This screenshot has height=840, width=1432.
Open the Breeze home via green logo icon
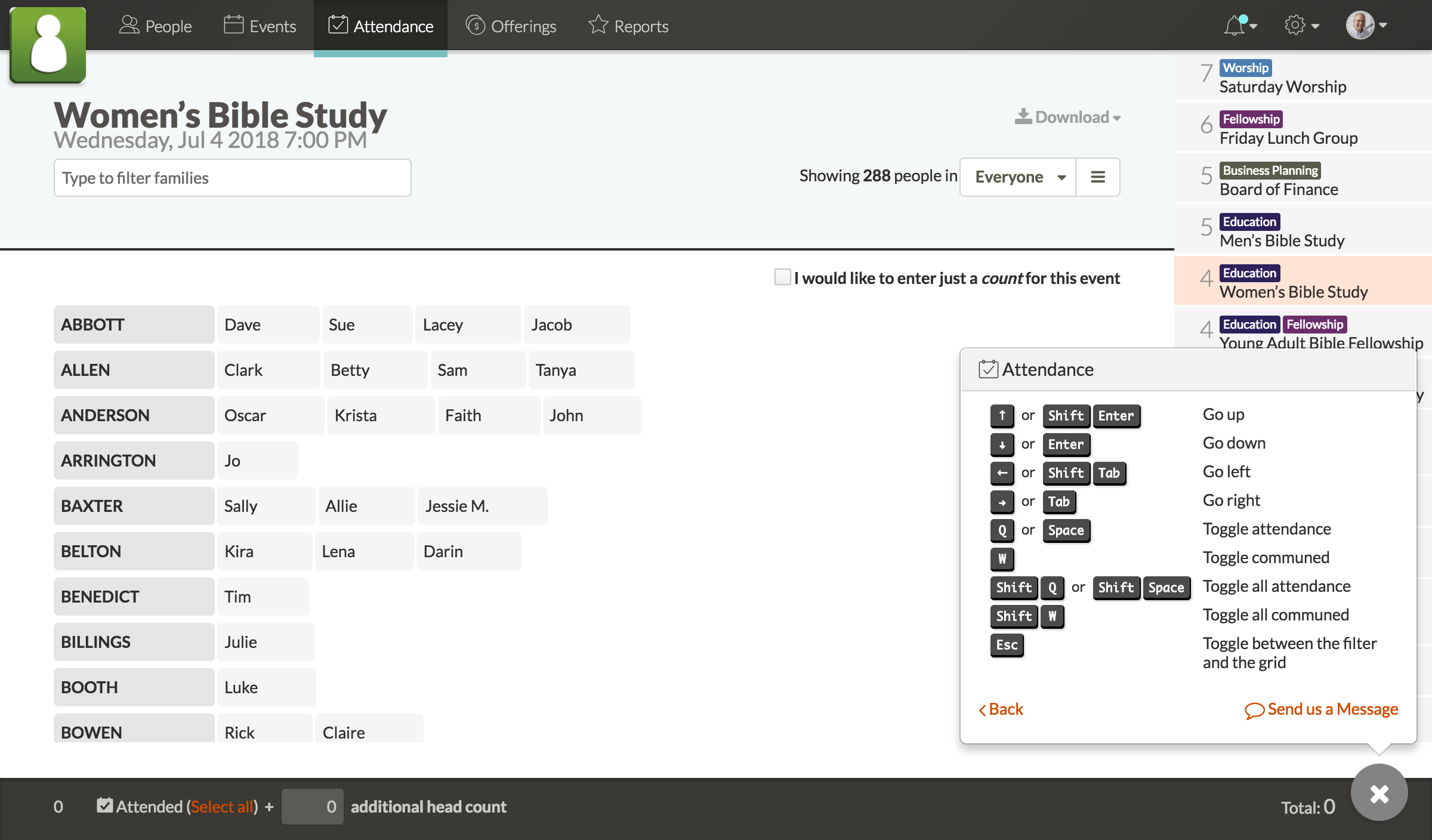click(x=47, y=44)
